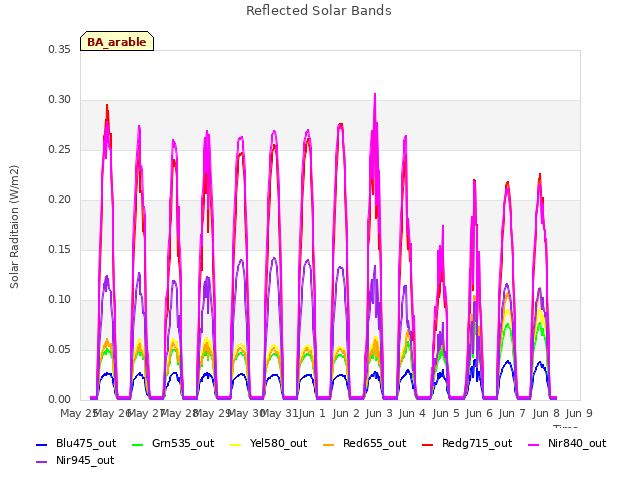Click the Jun 3 Nir840 peak above 0.30

click(375, 96)
